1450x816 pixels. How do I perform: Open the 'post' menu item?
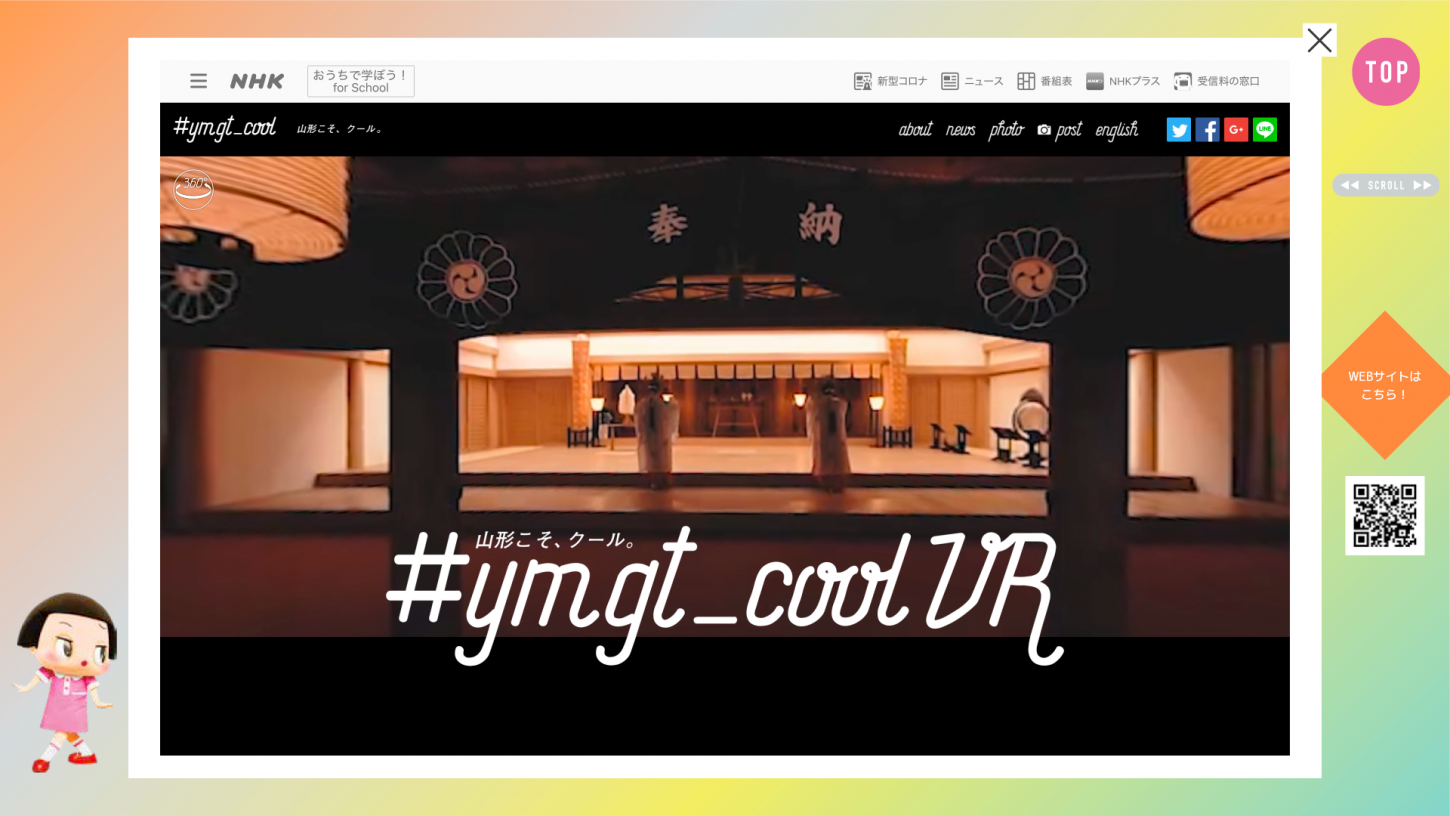tap(1060, 130)
